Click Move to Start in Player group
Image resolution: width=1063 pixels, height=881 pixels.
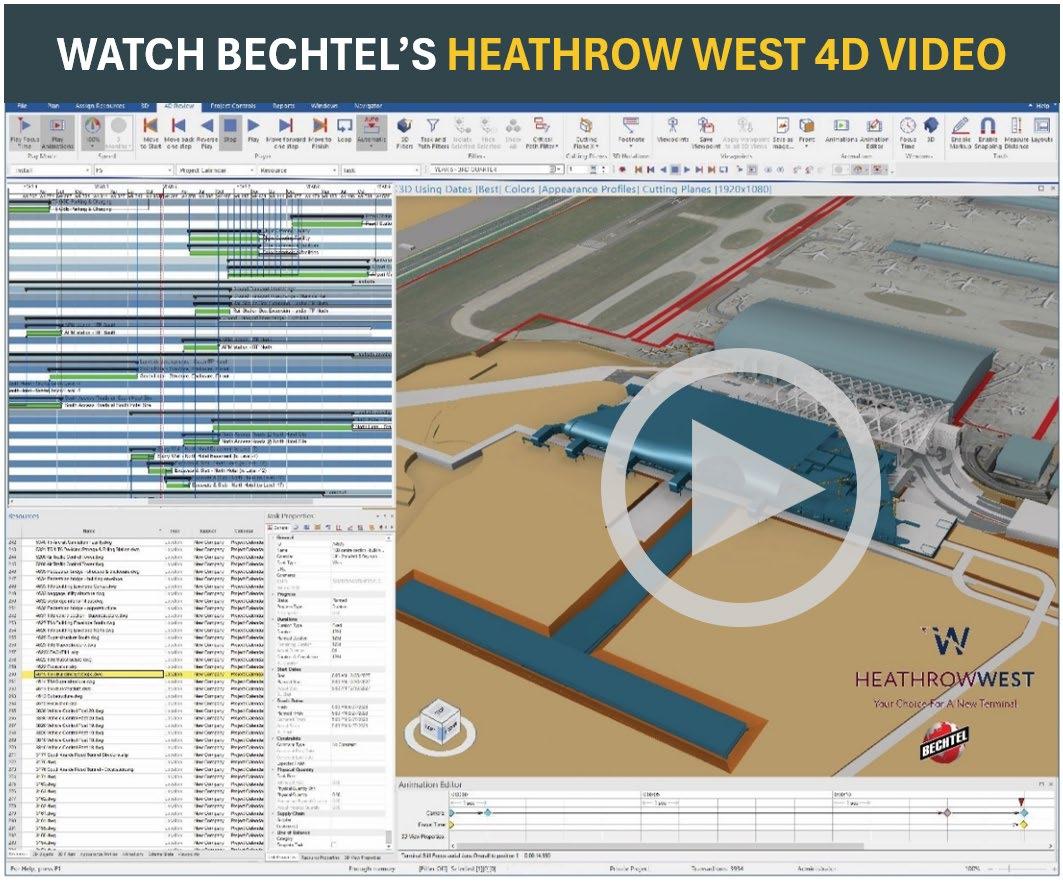(151, 133)
